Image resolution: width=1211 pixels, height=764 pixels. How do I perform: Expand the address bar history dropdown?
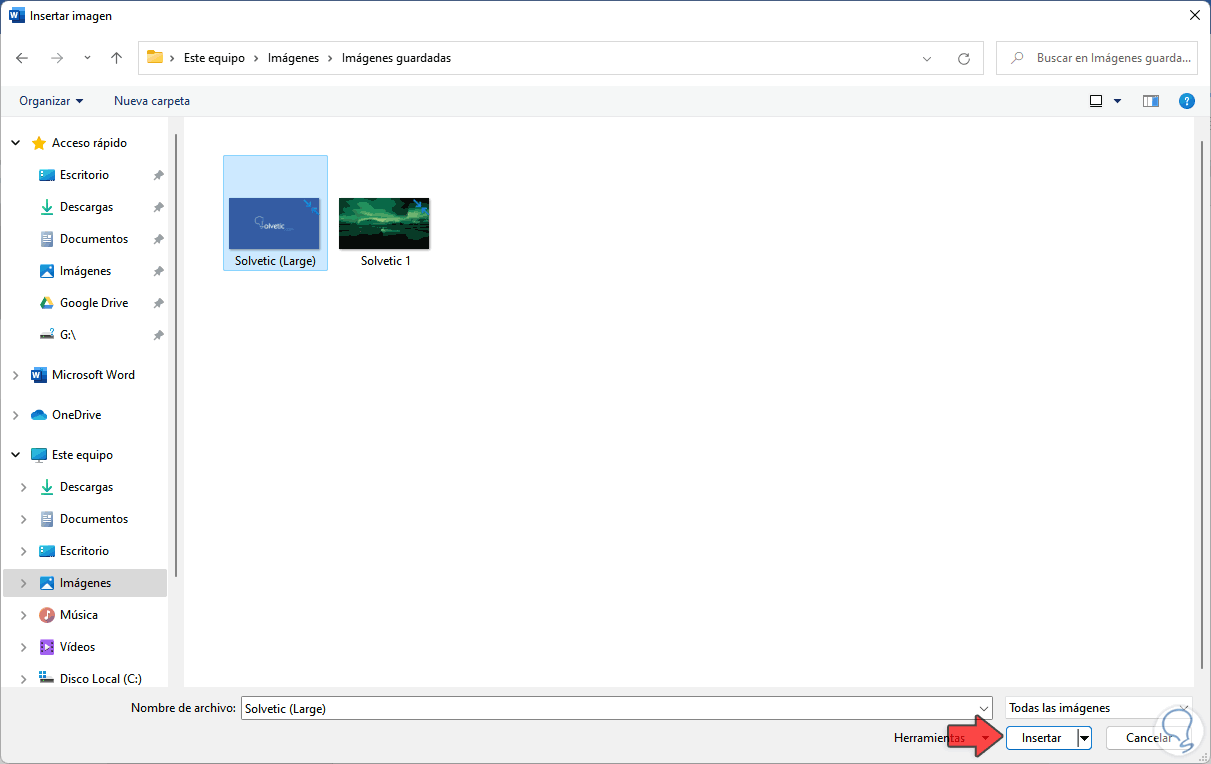pyautogui.click(x=927, y=58)
